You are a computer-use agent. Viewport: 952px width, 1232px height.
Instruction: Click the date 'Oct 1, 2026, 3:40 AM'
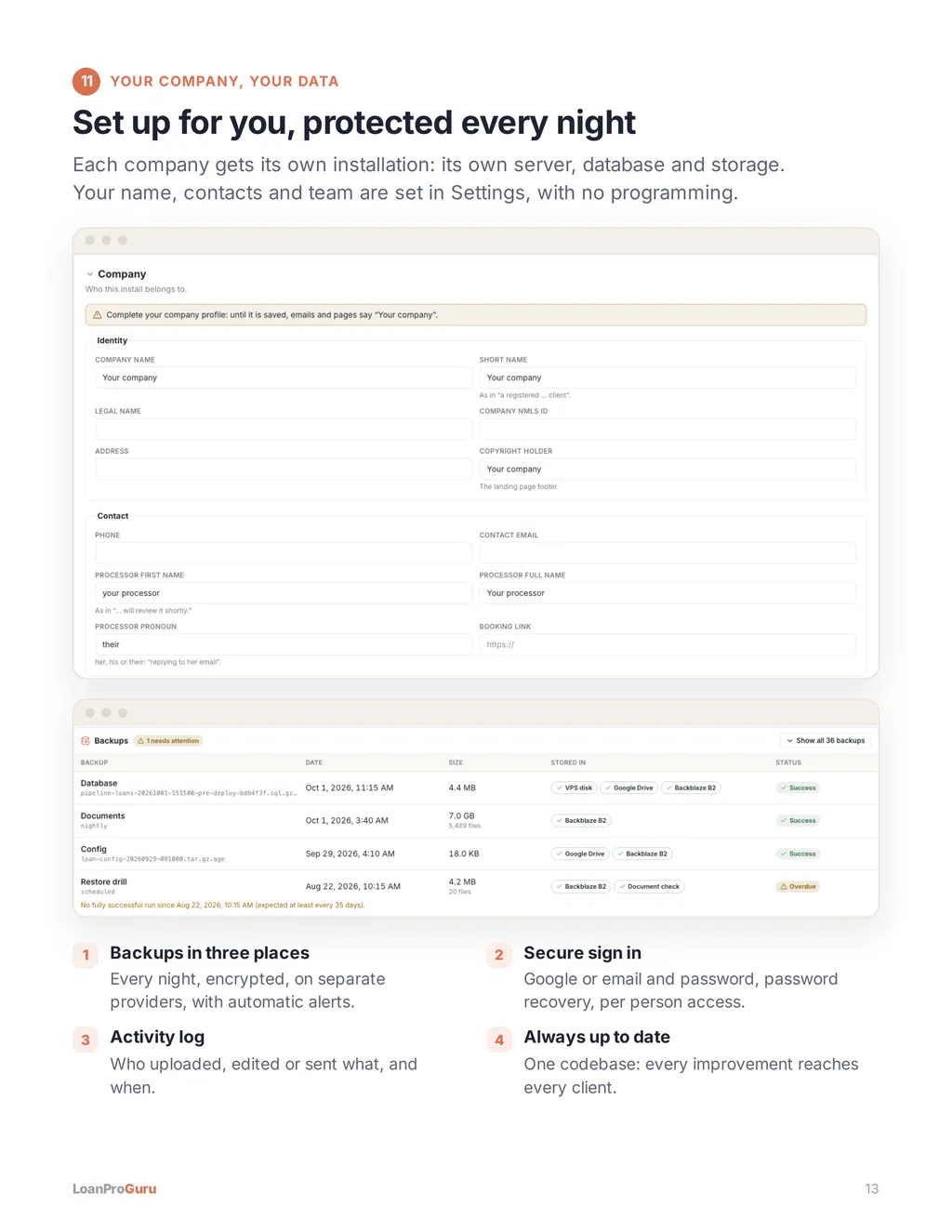[x=347, y=820]
